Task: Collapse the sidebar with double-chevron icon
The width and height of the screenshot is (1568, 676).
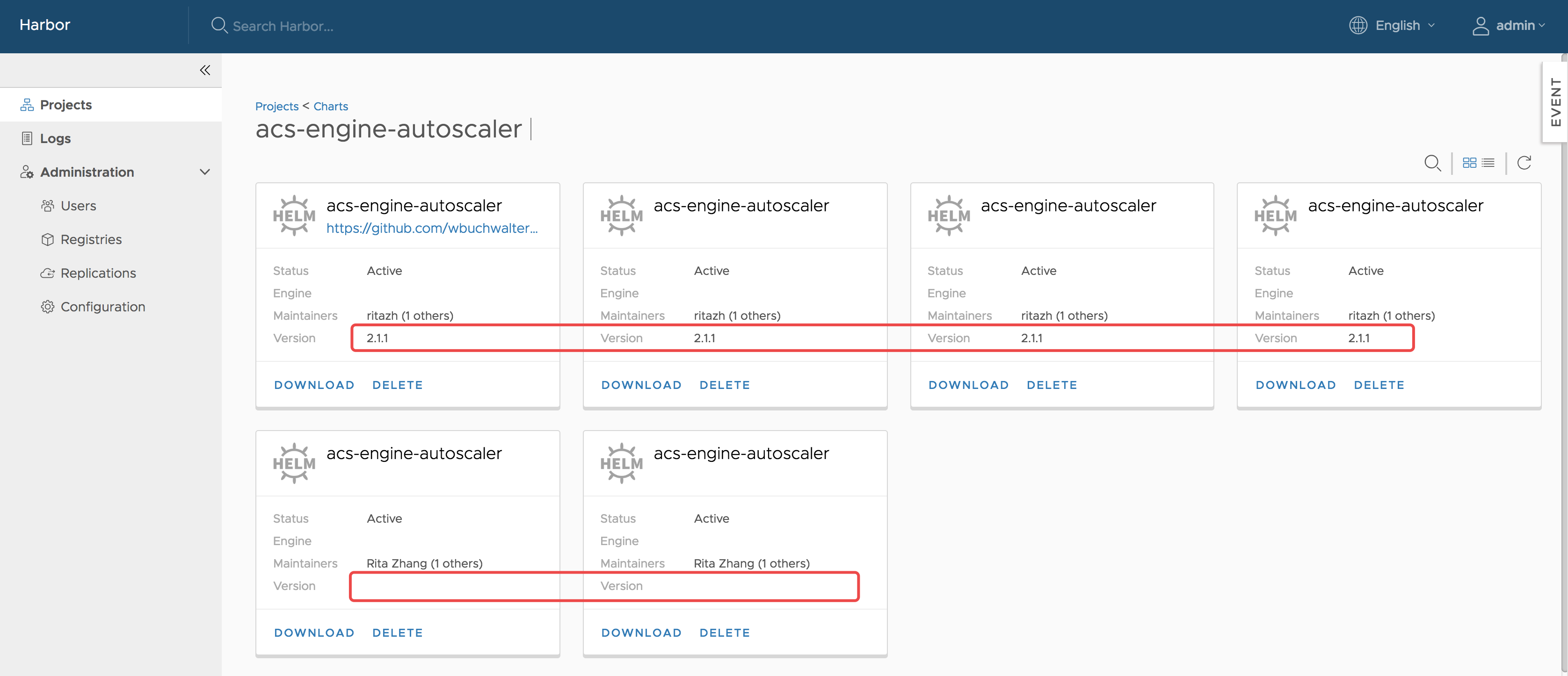Action: 205,70
